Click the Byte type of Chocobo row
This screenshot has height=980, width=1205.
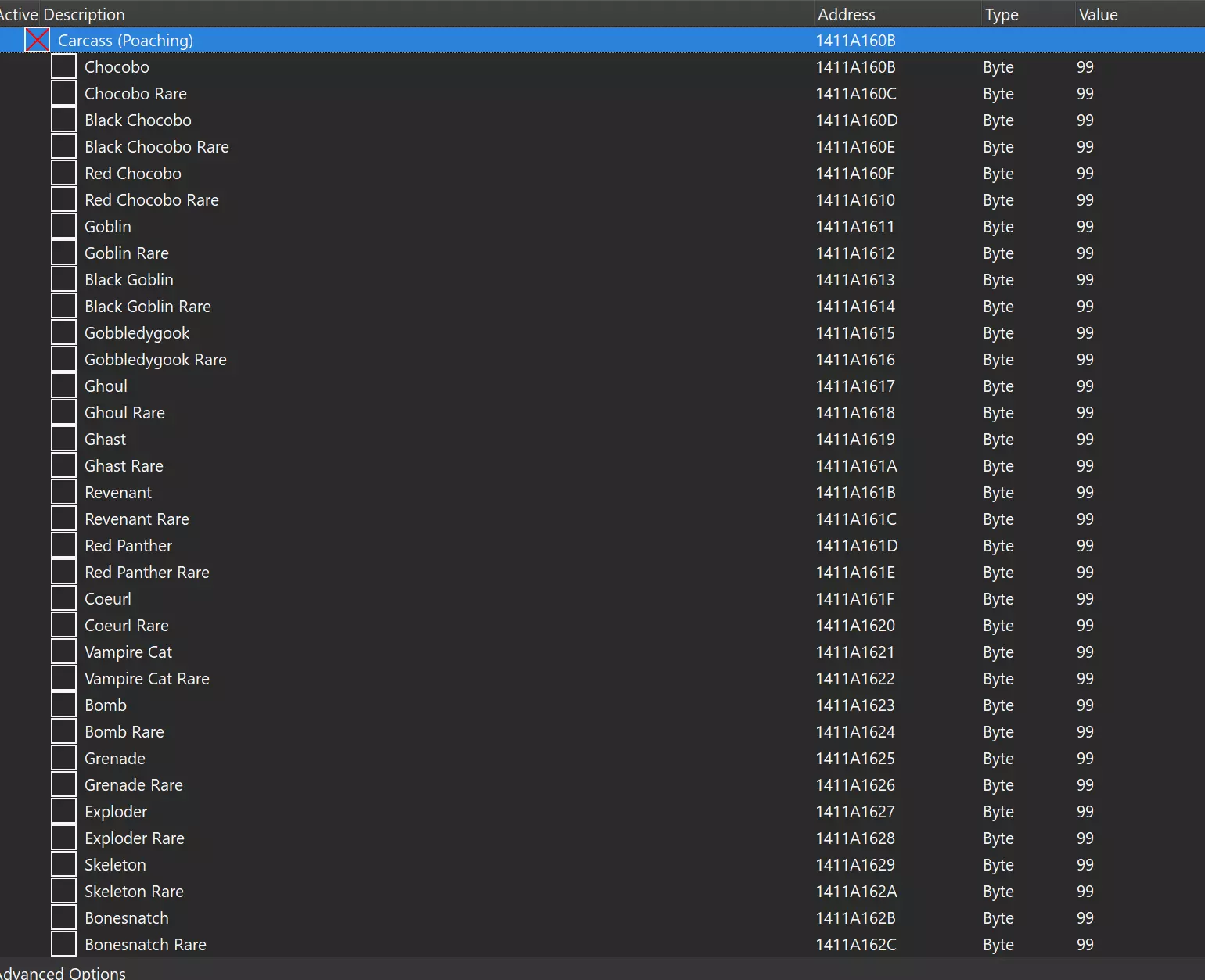(x=998, y=66)
